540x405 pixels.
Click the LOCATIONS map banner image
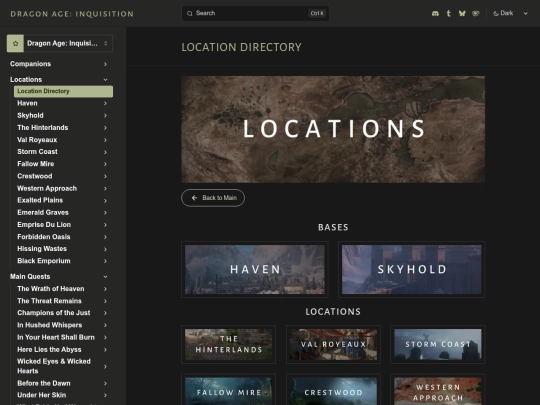333,129
